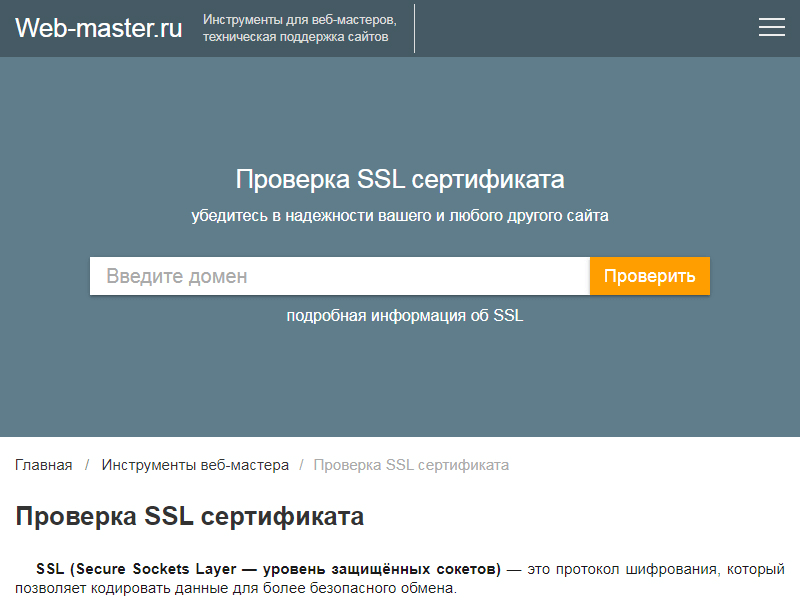Click the large banner heading text

[x=399, y=179]
